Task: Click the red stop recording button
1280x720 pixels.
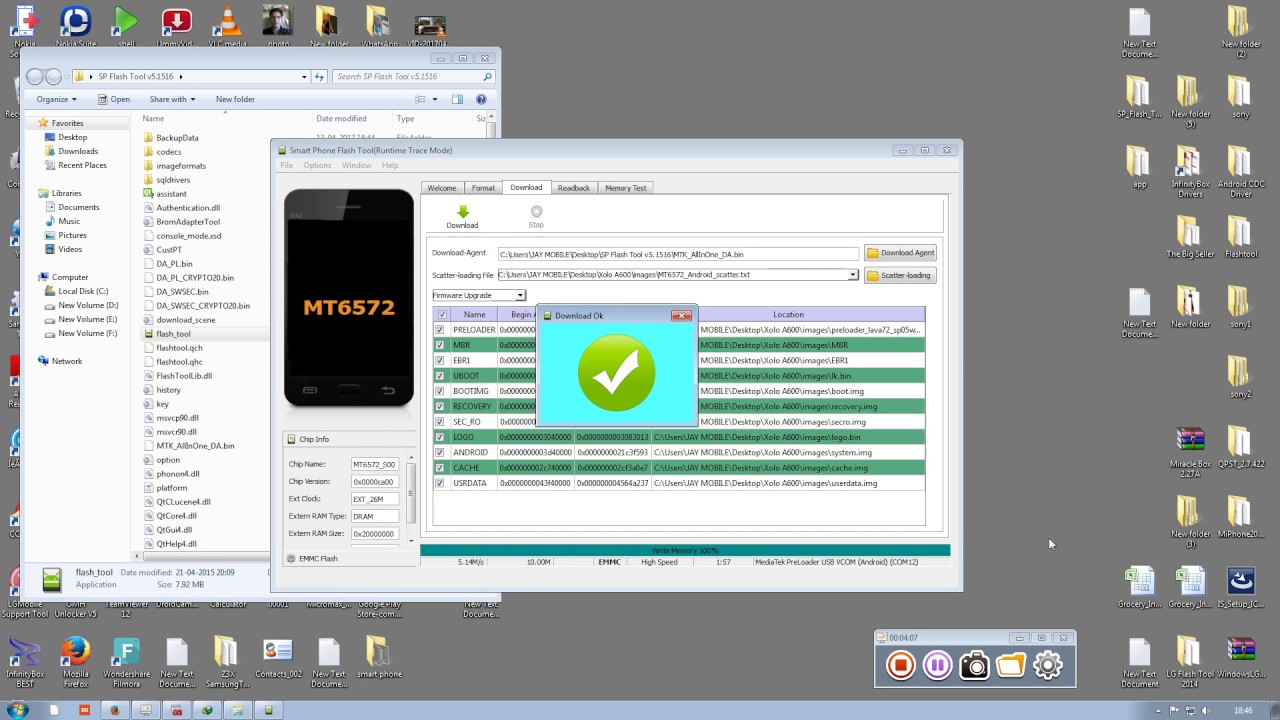Action: [901, 665]
